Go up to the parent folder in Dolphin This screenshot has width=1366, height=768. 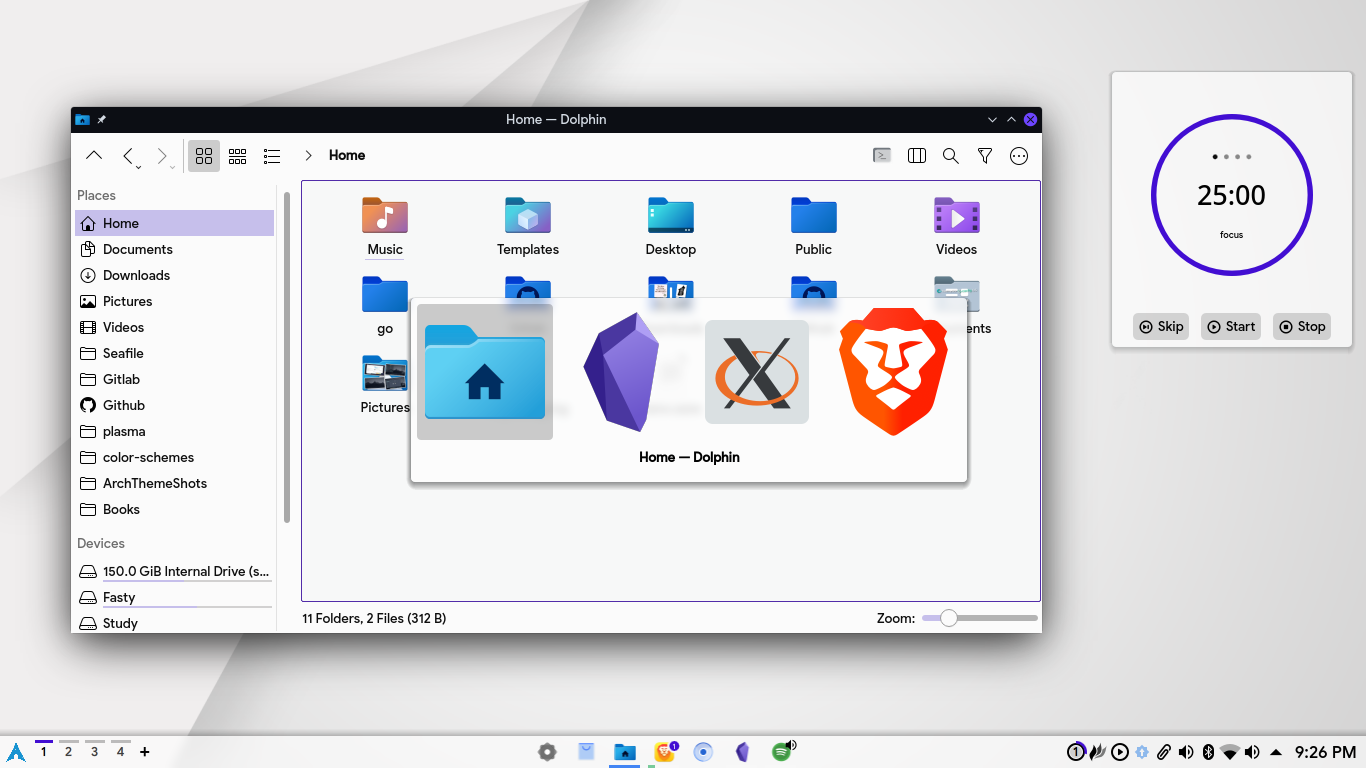coord(94,155)
